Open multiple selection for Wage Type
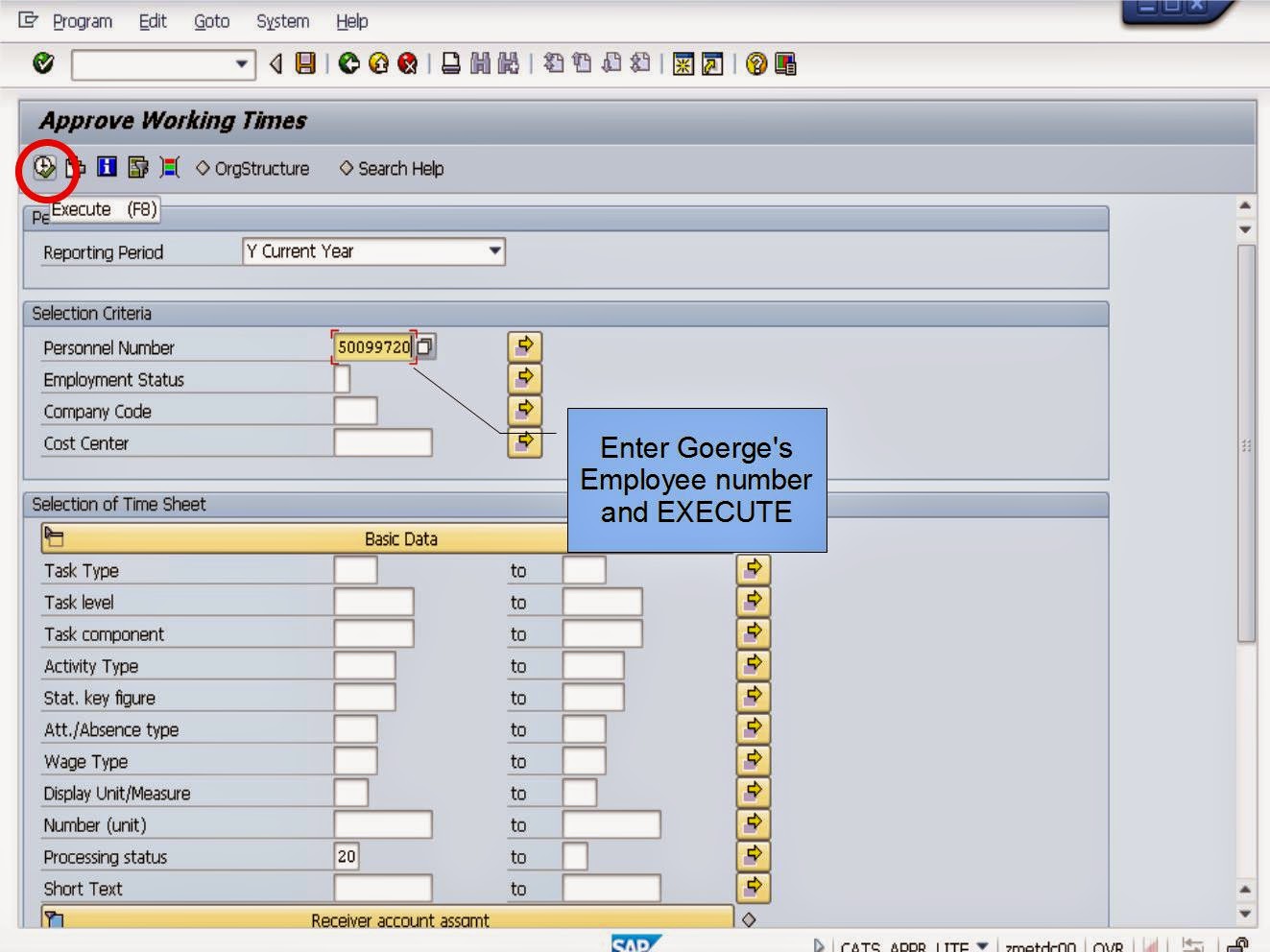1270x952 pixels. tap(754, 760)
